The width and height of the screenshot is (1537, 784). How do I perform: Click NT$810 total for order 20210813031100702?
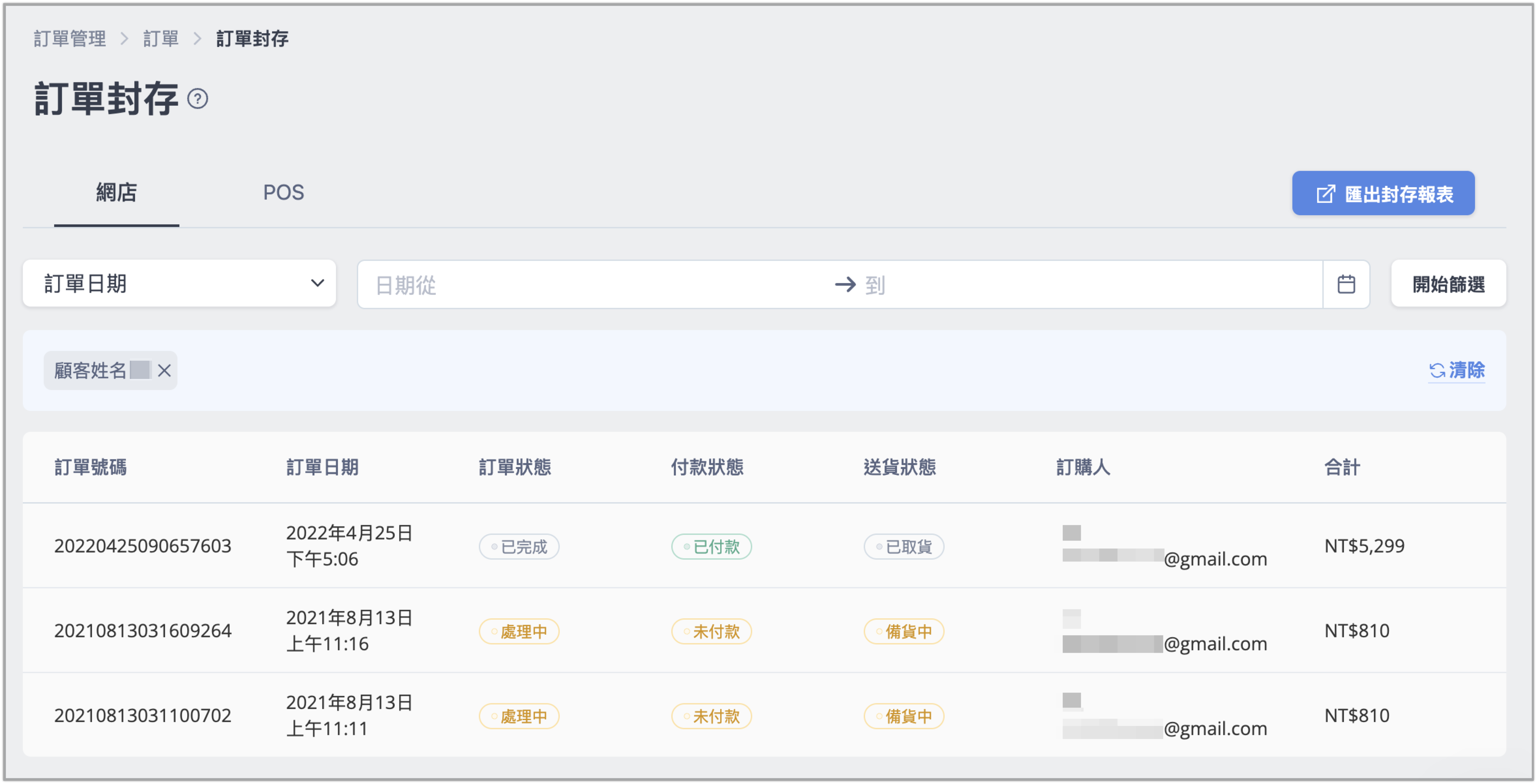pos(1356,715)
